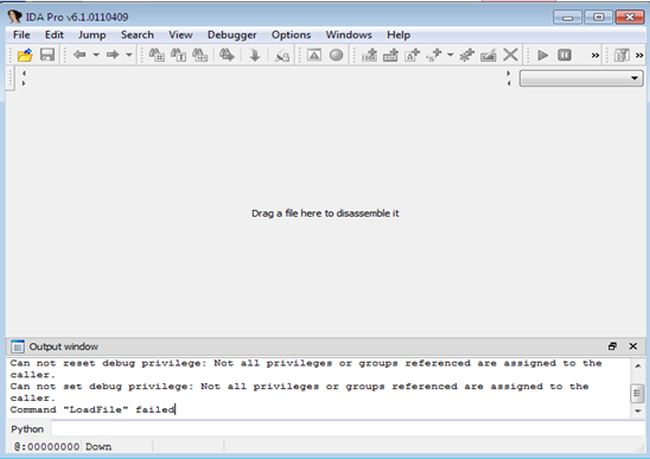This screenshot has width=650, height=459.
Task: Open the File menu
Action: coord(22,35)
